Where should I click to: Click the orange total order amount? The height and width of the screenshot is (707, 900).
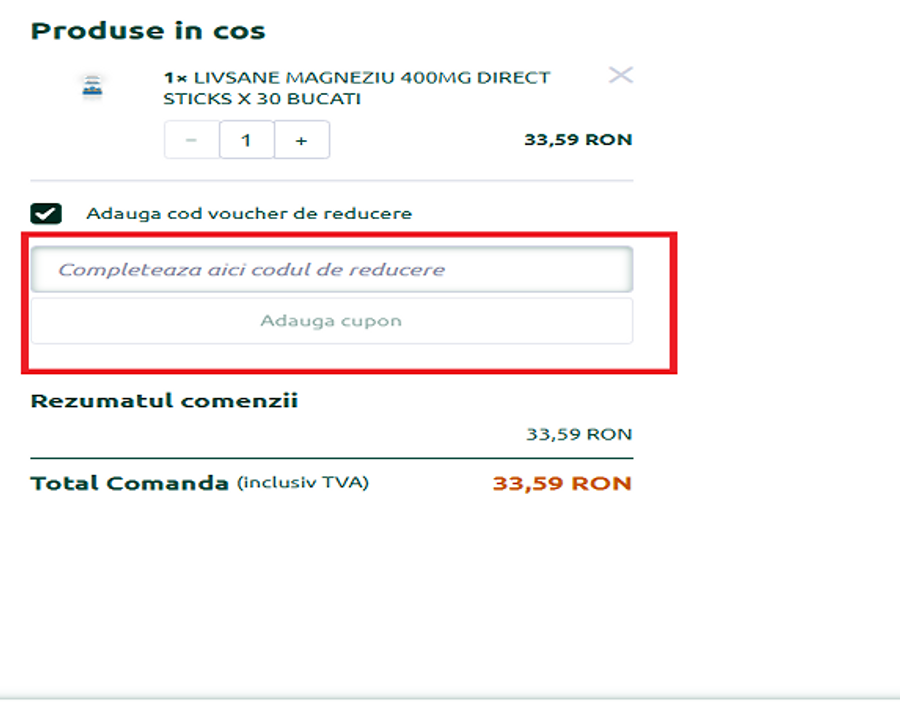tap(562, 484)
